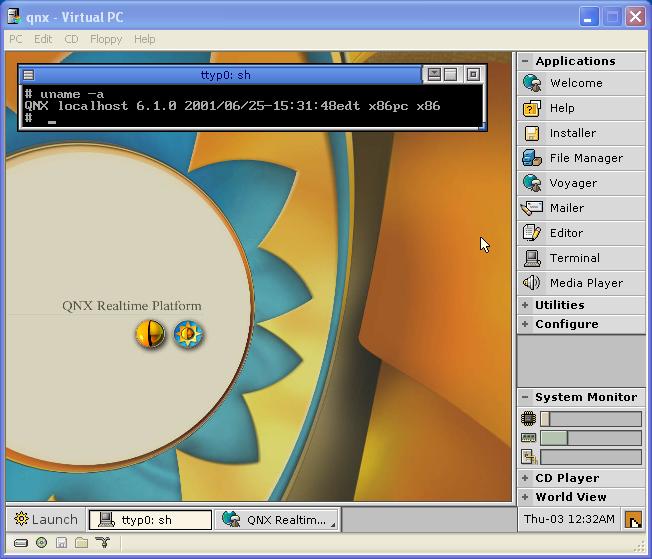Open the Edit menu
Screen dimensions: 652x559
[x=43, y=39]
